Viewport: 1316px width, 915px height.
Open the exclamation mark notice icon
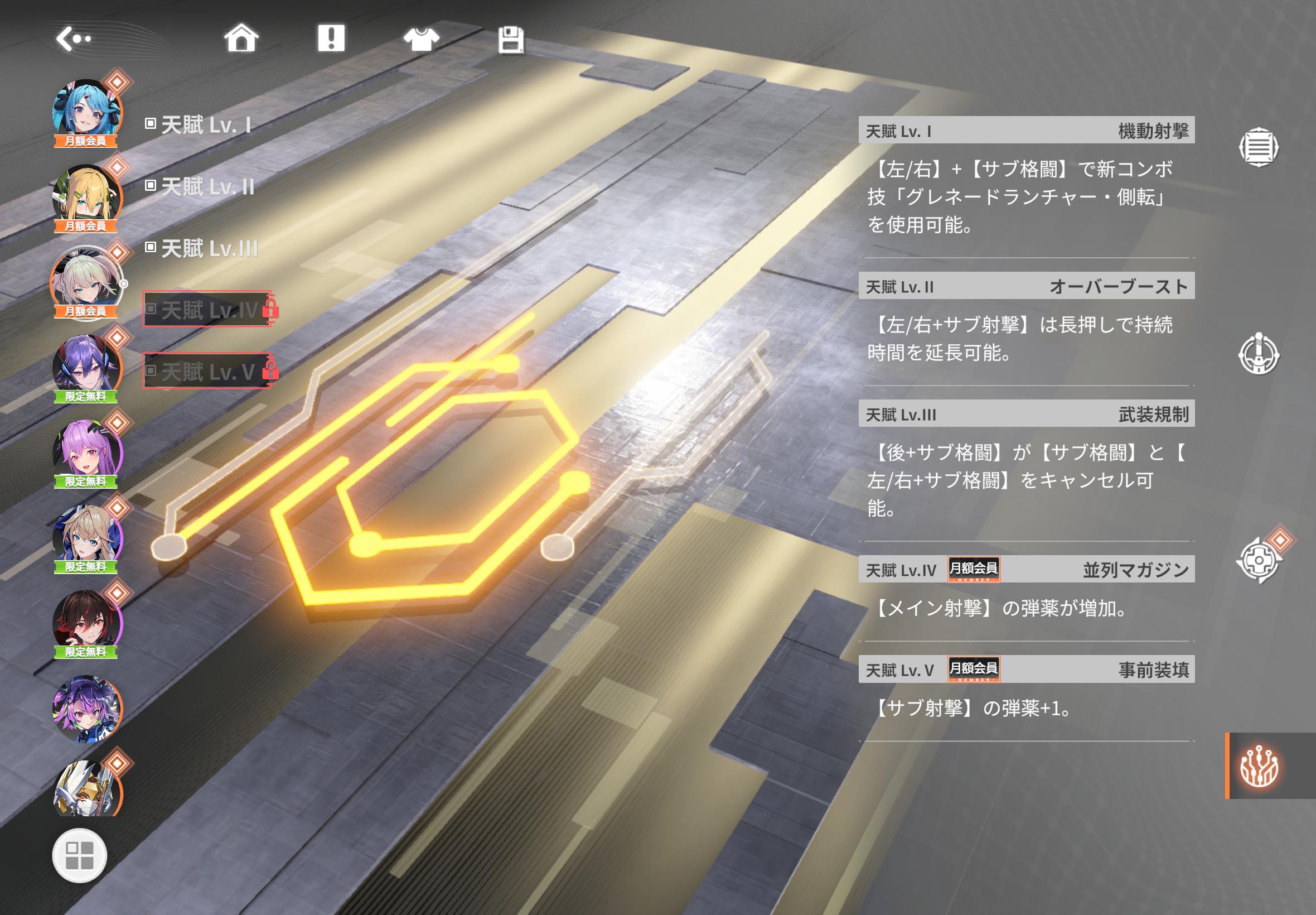point(331,38)
